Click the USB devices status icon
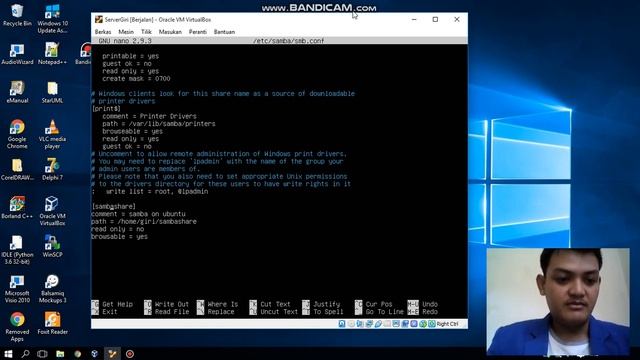 tap(378, 324)
